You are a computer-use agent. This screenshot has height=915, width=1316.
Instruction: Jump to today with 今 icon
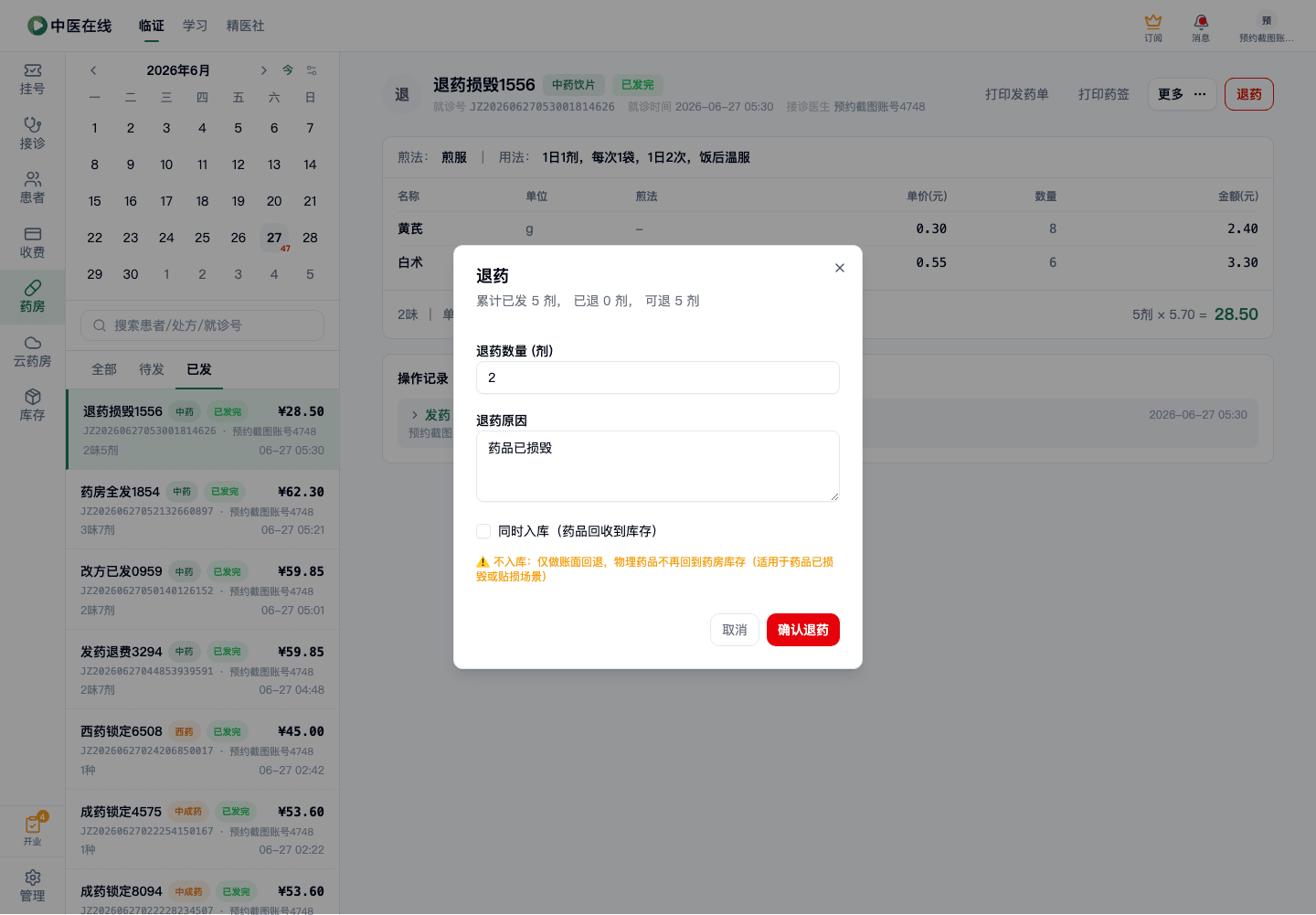point(288,70)
